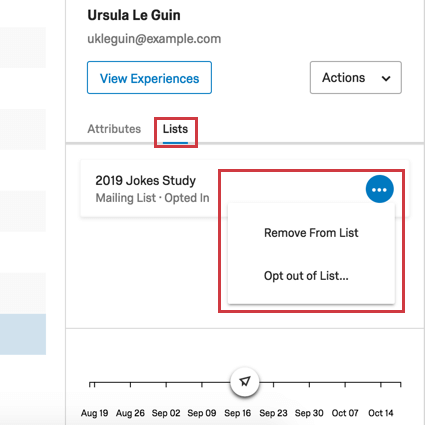Click the chevron arrow in Actions

386,79
